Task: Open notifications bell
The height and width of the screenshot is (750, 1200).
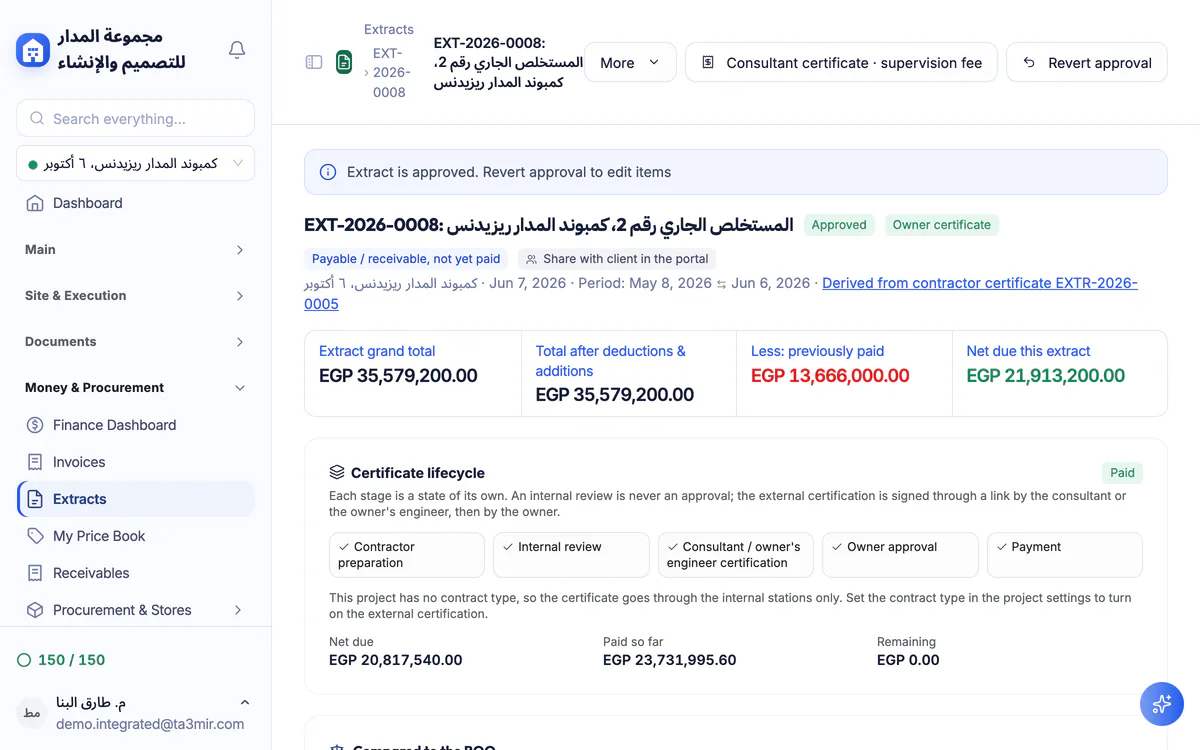Action: pos(237,50)
